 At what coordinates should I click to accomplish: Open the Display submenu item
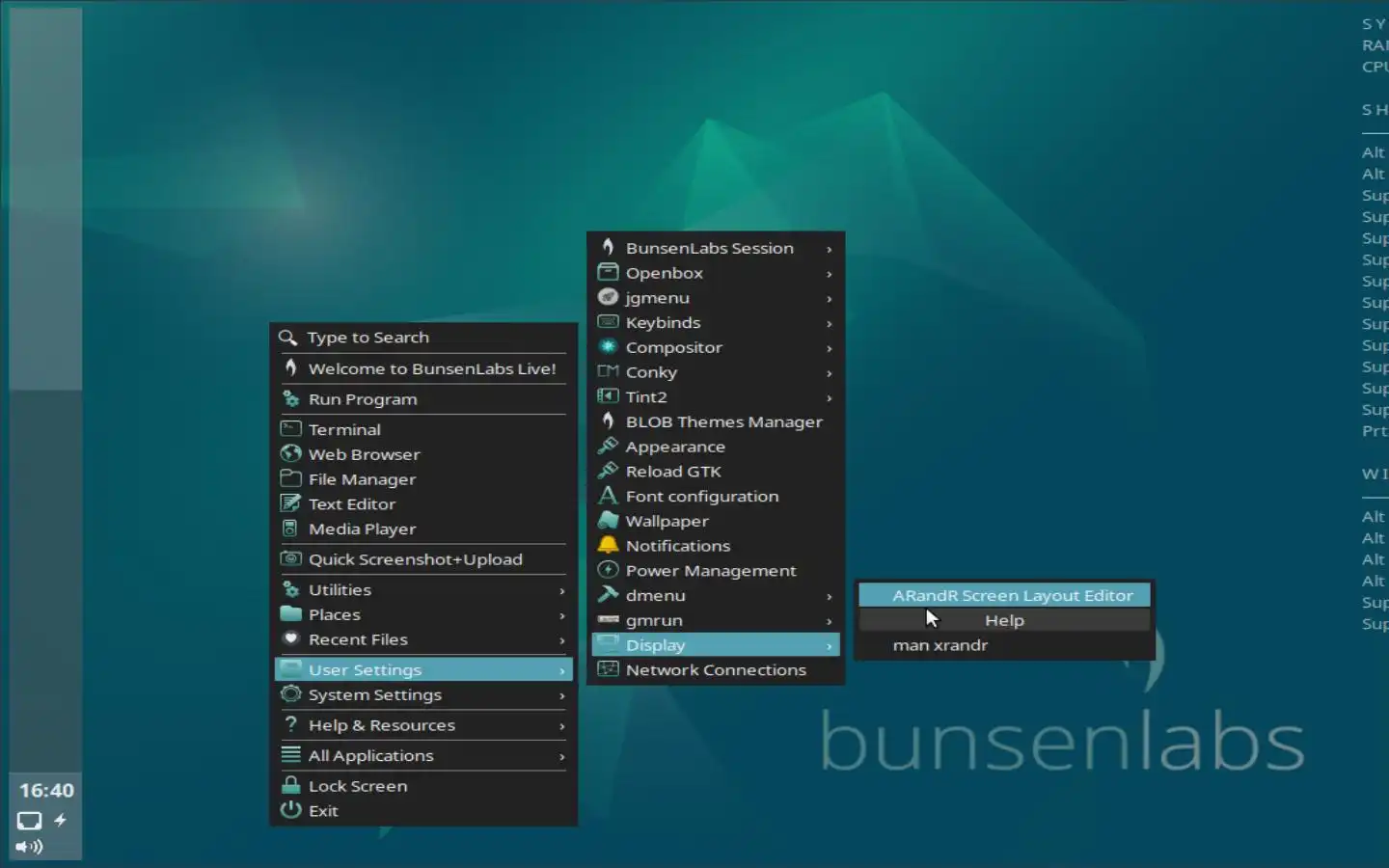coord(716,645)
